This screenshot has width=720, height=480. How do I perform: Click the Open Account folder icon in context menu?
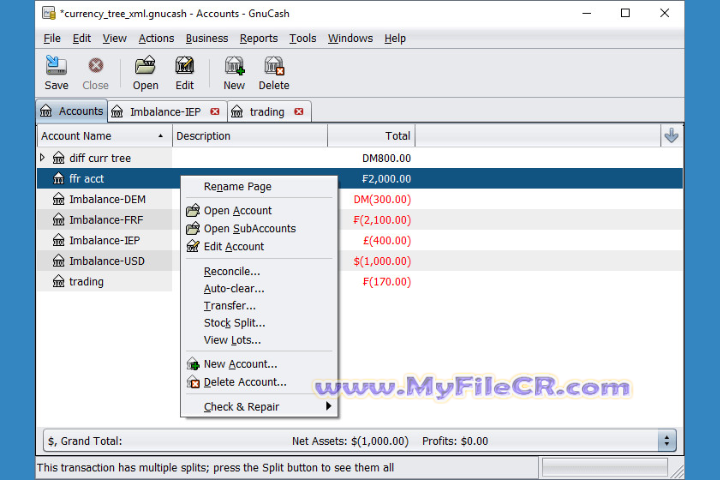pos(193,210)
